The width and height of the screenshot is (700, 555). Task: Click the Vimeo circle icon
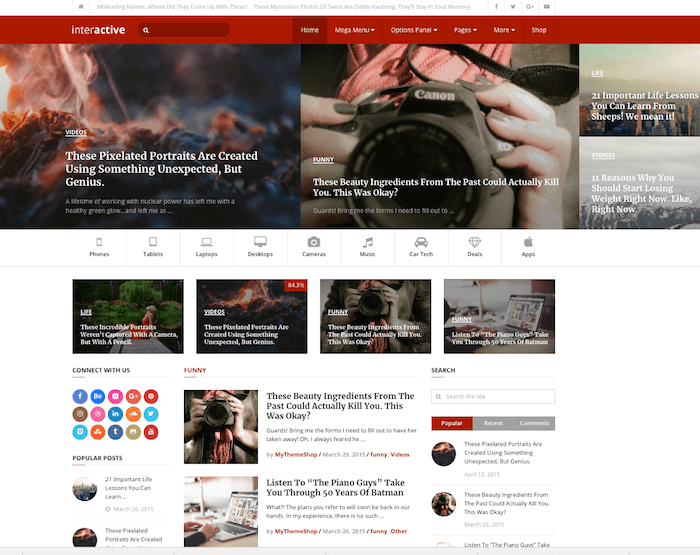[80, 432]
